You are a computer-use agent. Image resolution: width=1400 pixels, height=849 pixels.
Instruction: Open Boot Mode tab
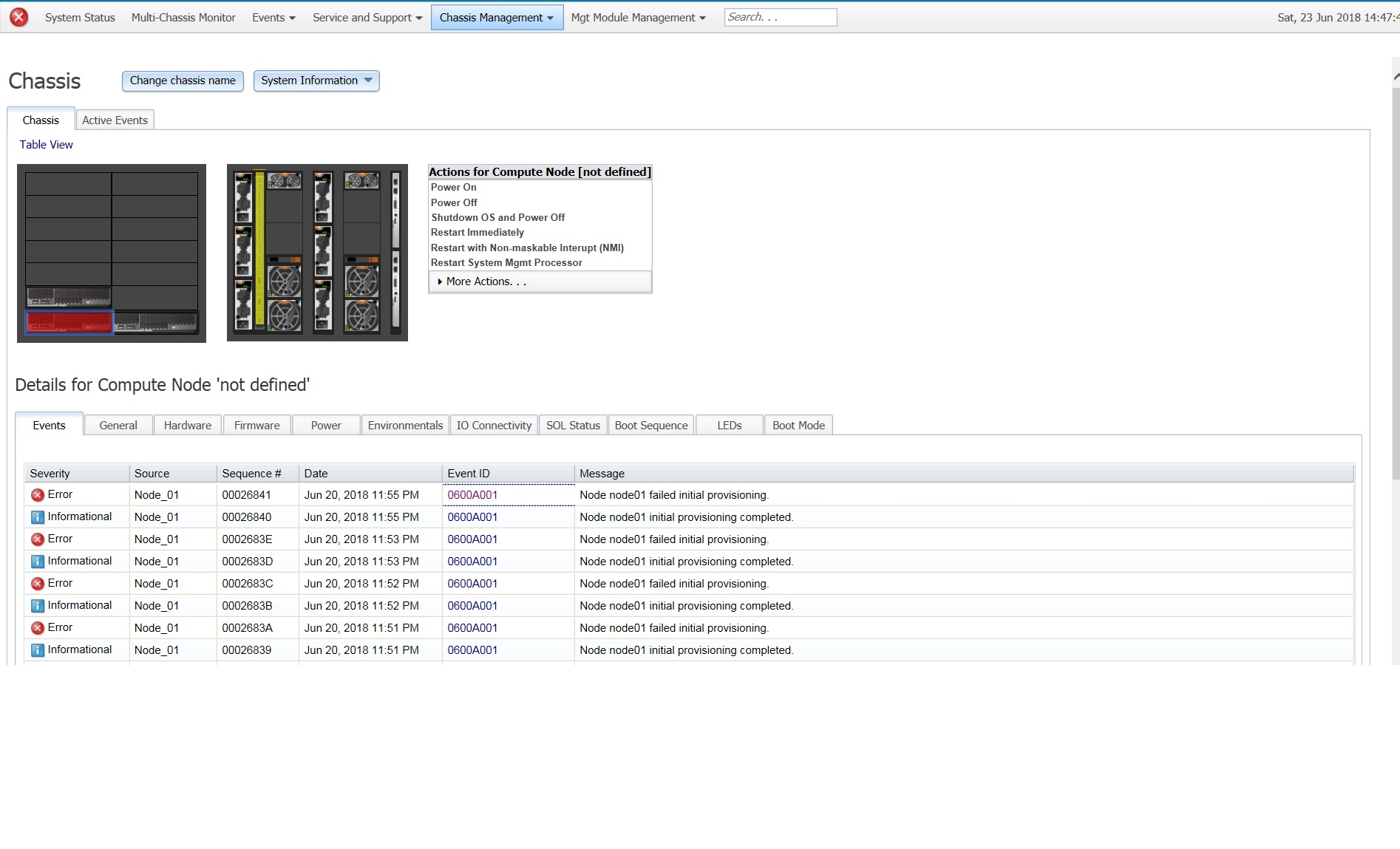pos(798,425)
